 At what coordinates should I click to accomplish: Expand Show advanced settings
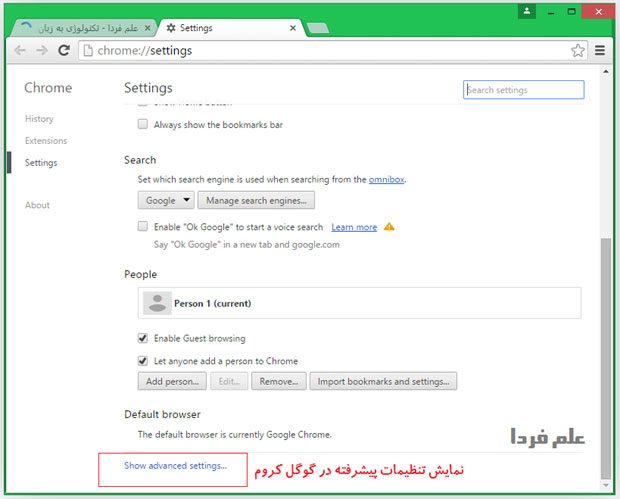[175, 466]
